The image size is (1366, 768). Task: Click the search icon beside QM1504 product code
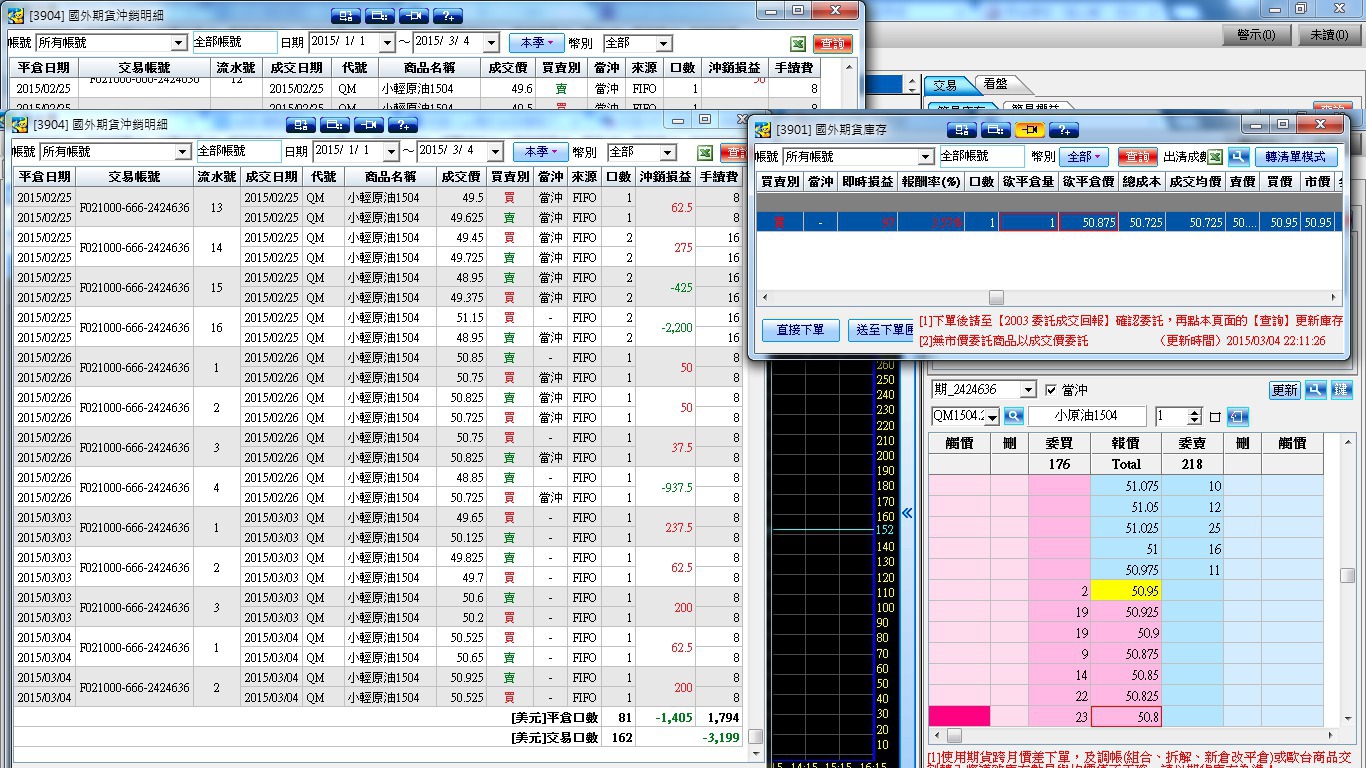point(1013,416)
